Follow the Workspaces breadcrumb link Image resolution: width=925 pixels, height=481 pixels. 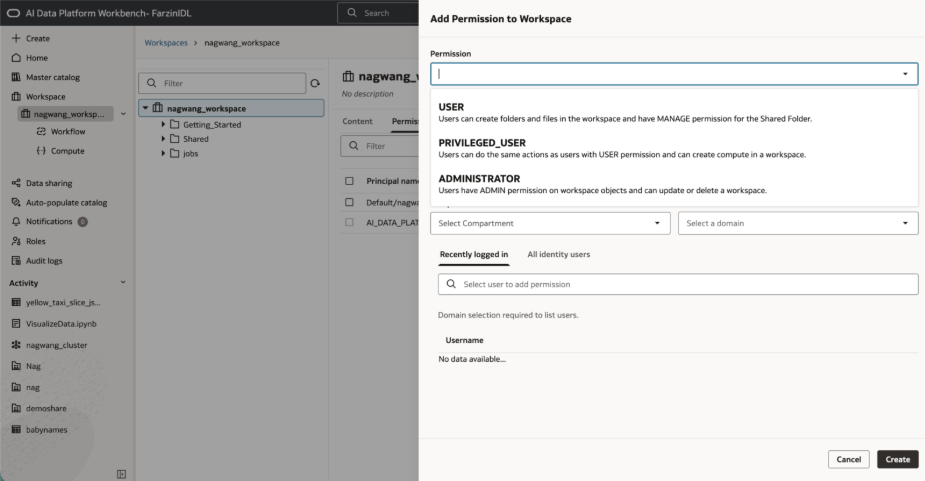click(x=166, y=42)
